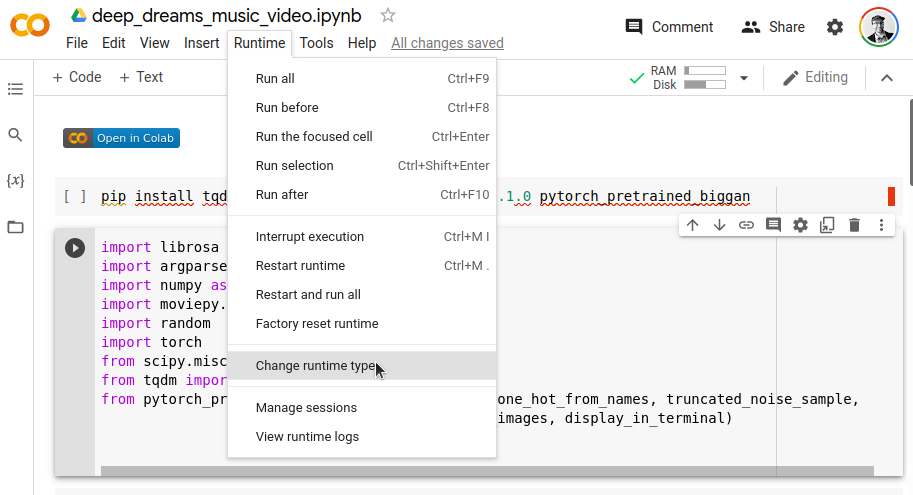Click the 'import librosa' code line
The image size is (913, 495).
pos(160,247)
